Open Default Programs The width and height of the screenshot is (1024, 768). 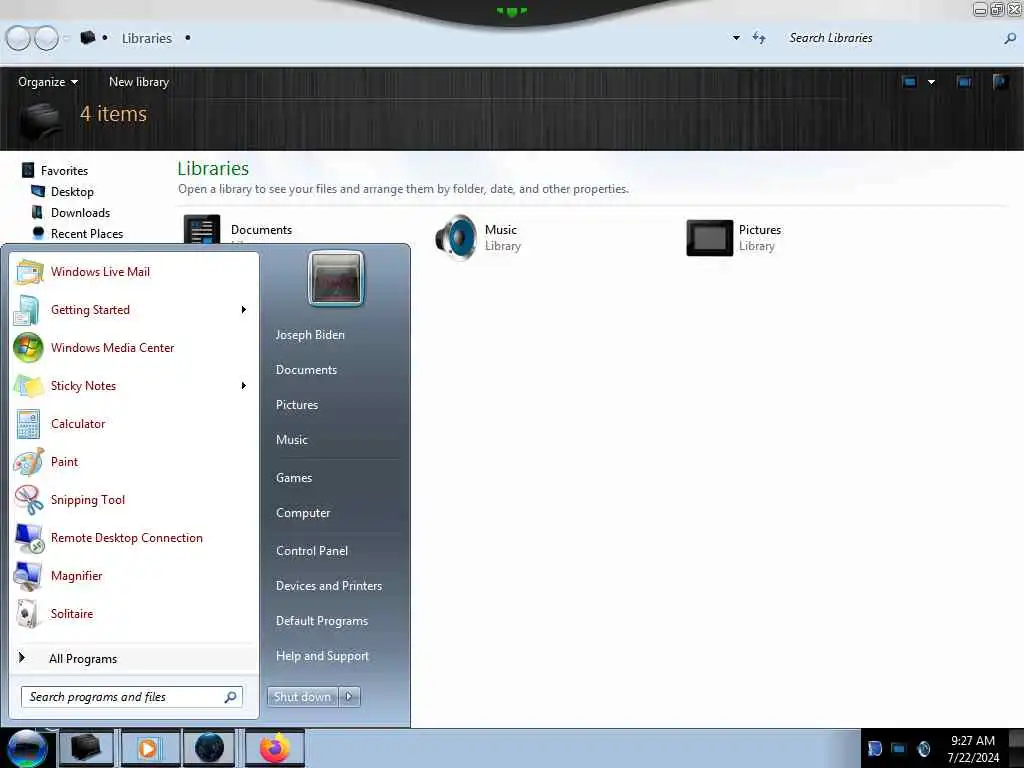click(x=321, y=620)
